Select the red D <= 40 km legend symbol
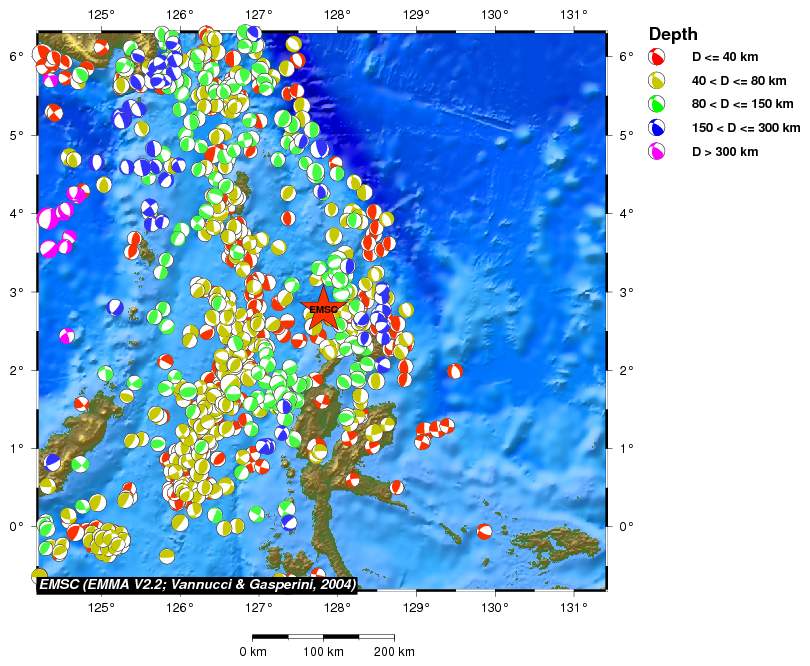 (x=658, y=56)
